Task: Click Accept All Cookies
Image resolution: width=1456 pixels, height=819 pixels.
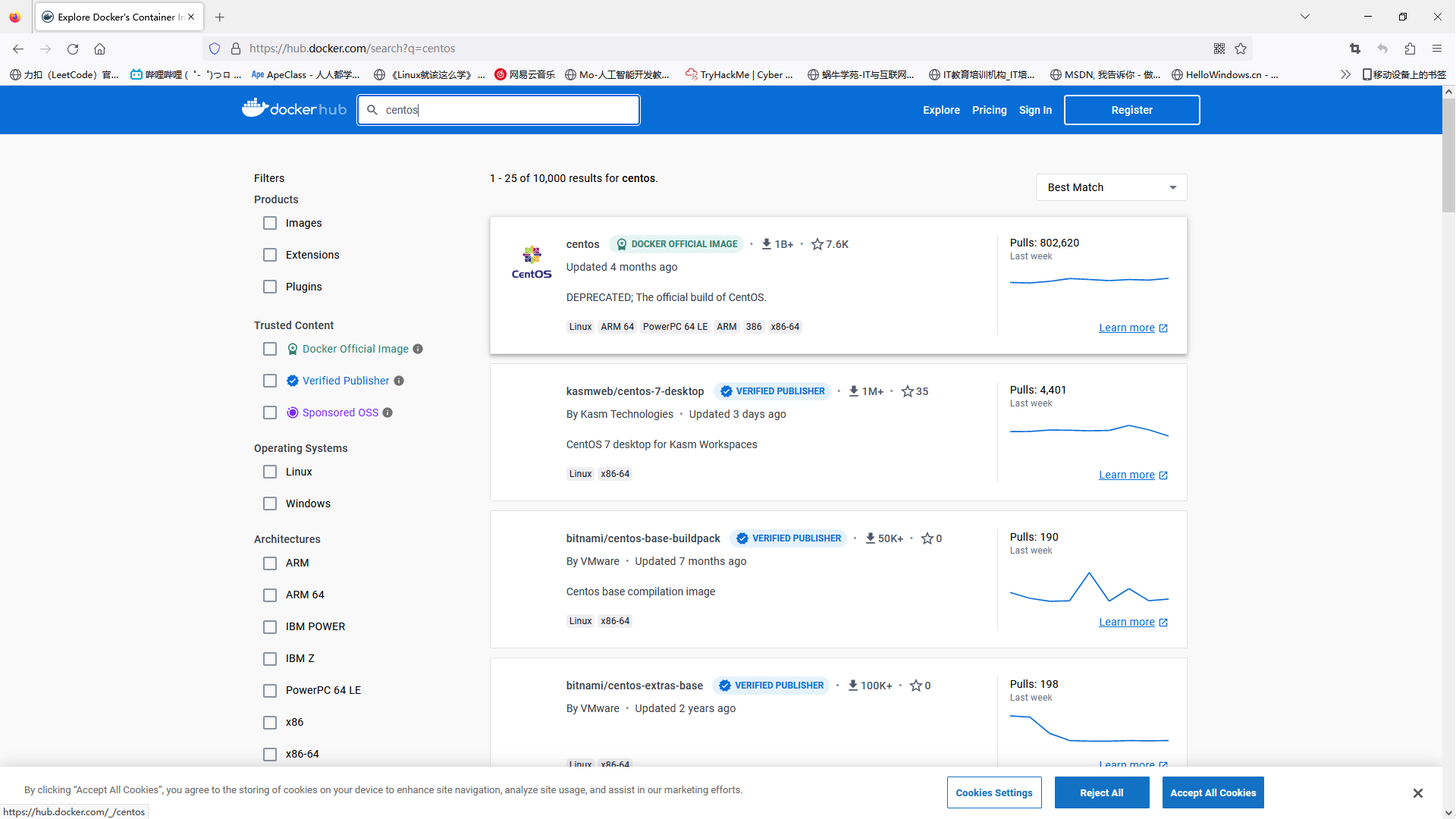Action: (1213, 792)
